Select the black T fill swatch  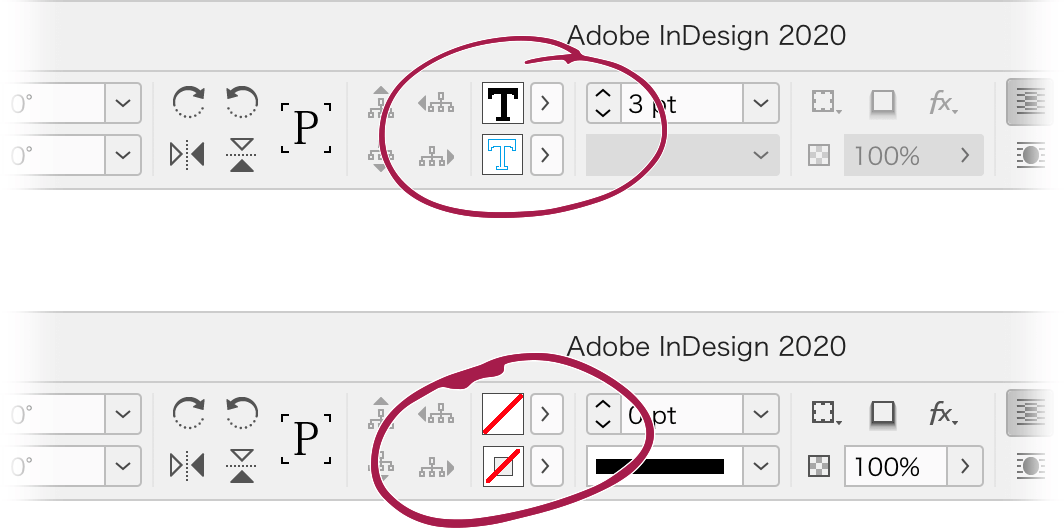(x=503, y=103)
